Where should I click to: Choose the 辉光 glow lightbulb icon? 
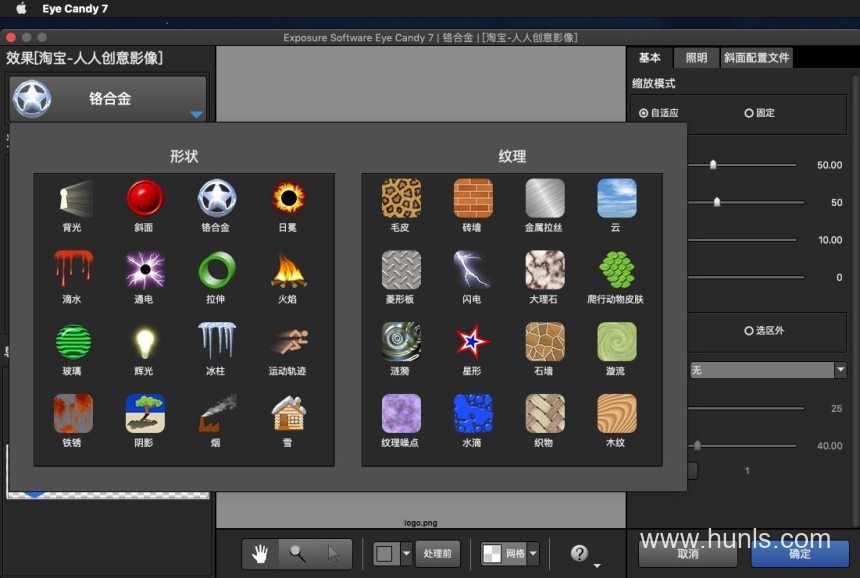(144, 342)
